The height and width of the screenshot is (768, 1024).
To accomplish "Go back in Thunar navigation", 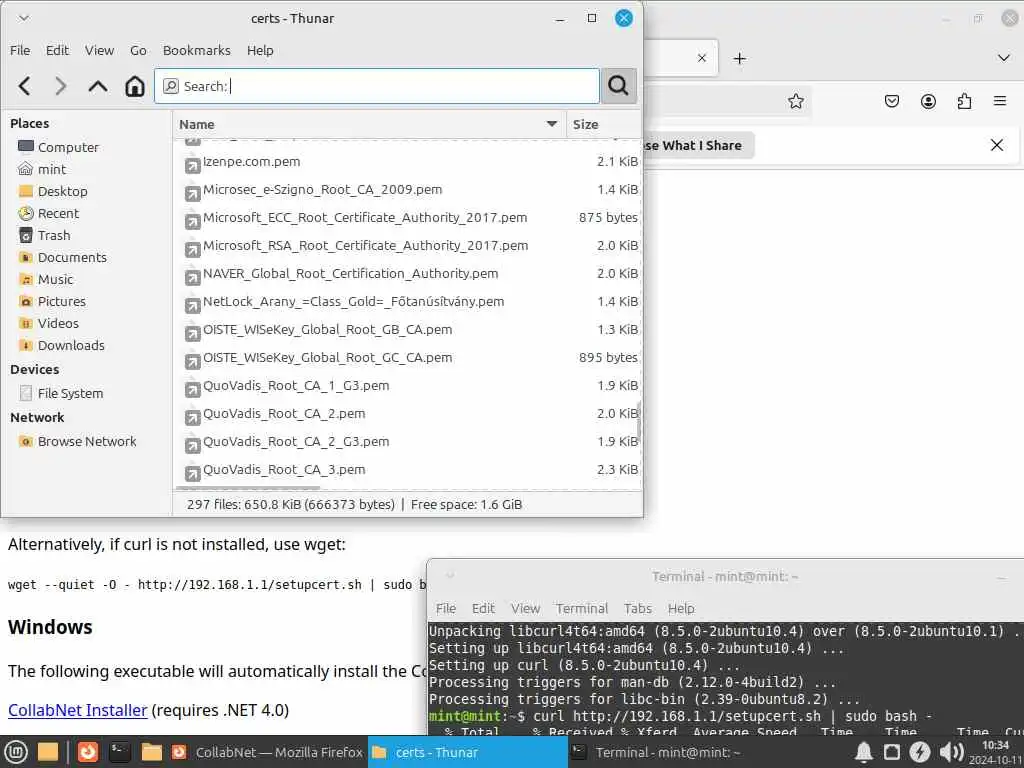I will 25,86.
